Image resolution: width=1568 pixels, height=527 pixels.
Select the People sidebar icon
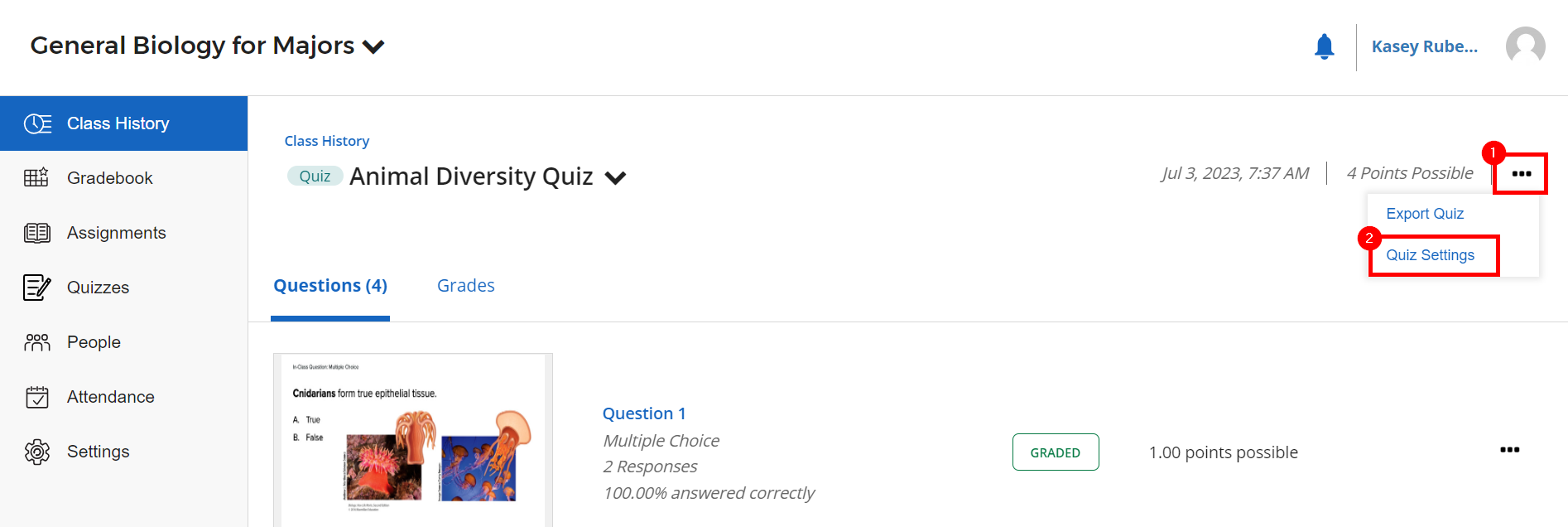point(37,341)
